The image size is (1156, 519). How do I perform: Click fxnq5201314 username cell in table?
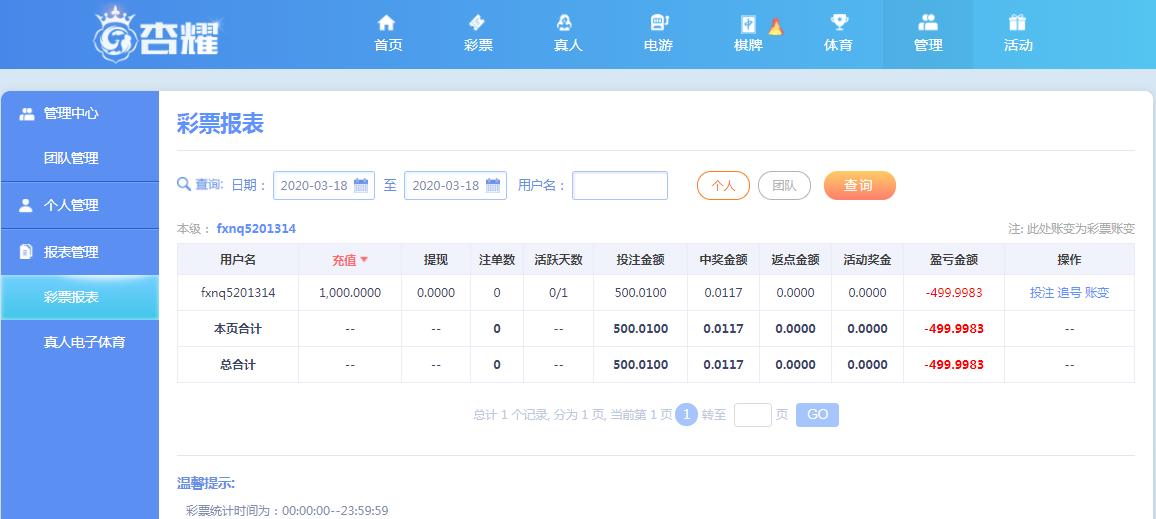238,293
